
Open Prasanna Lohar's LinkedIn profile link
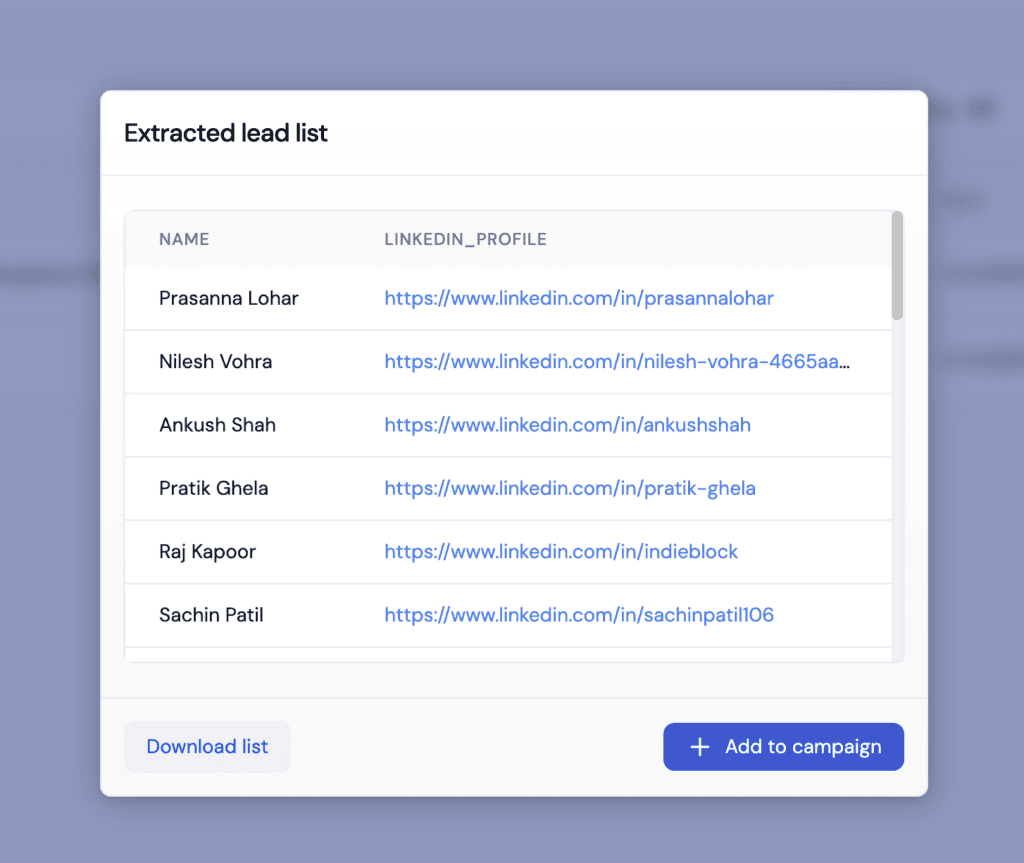(579, 298)
